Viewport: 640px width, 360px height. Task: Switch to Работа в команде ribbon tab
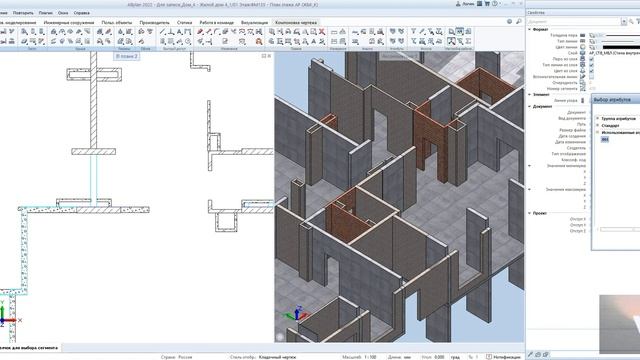216,22
